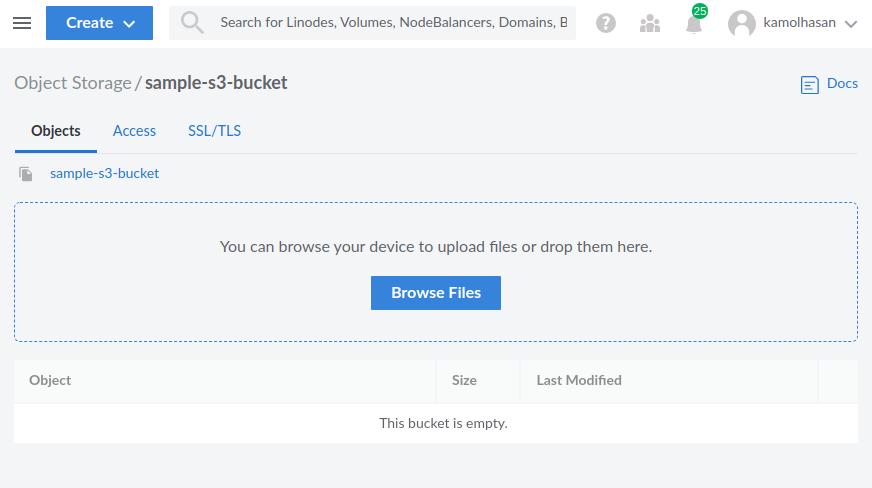Screen dimensions: 872x488
Task: Click the file upload drop zone text
Action: point(435,246)
